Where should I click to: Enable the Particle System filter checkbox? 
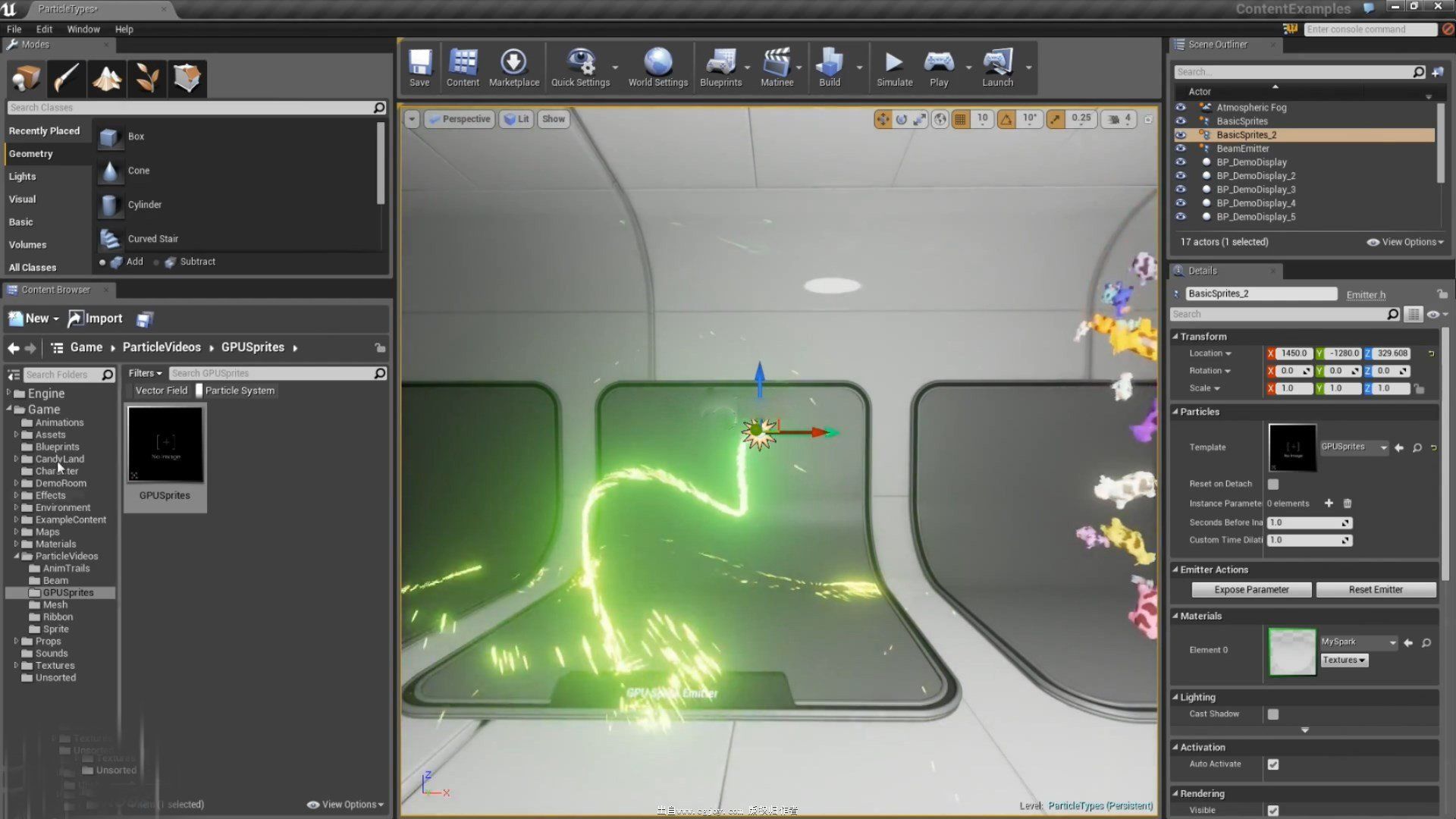(199, 391)
